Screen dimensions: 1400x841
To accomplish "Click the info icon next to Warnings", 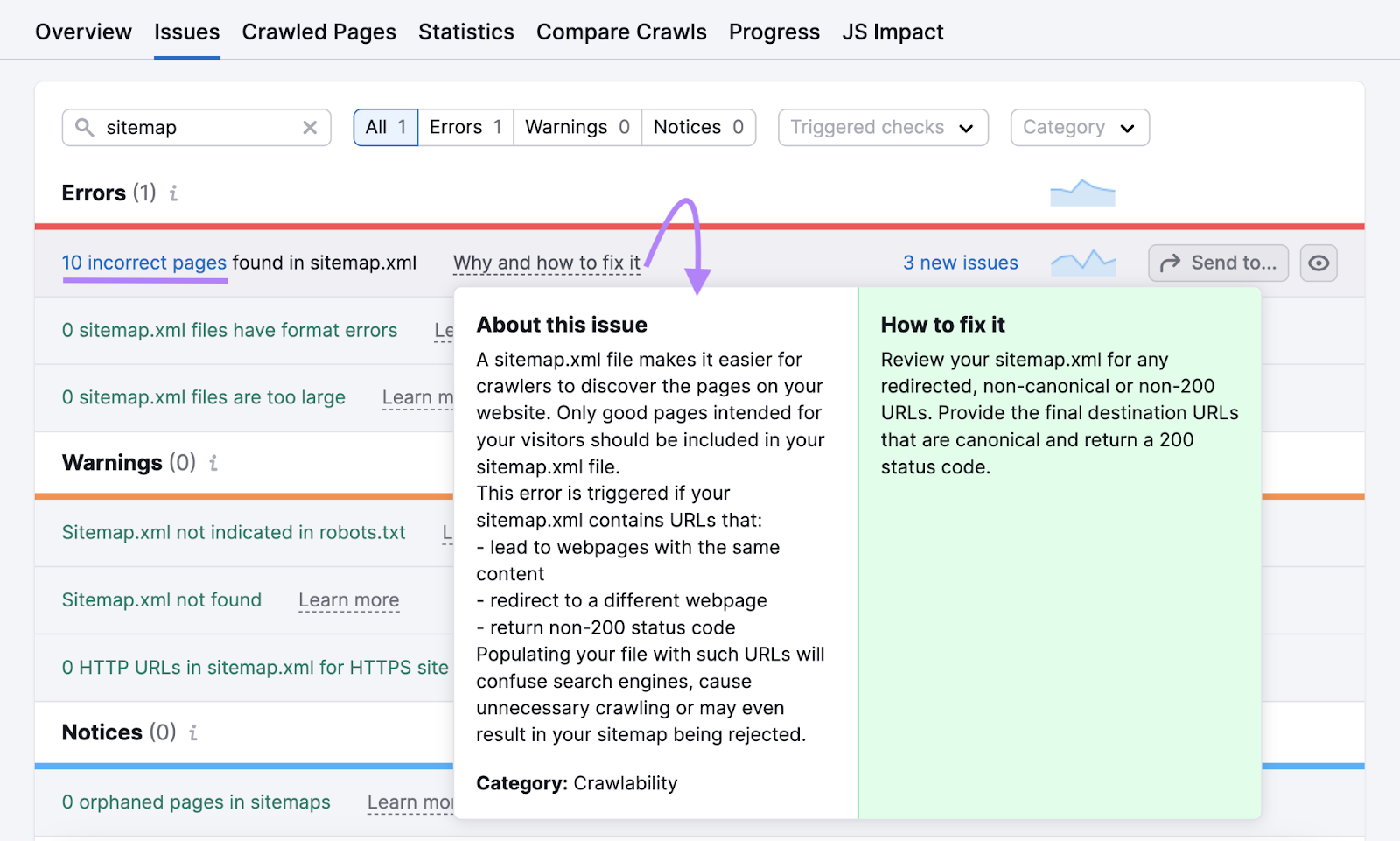I will tap(213, 463).
